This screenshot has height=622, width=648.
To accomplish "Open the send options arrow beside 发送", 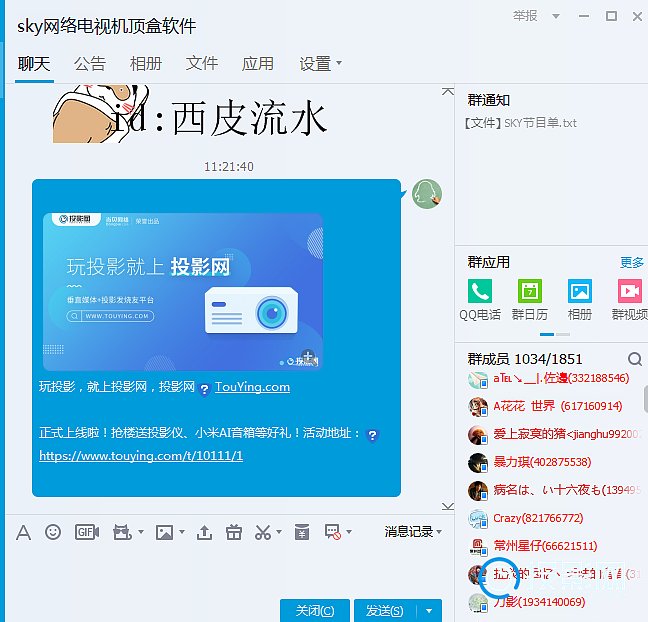I will click(429, 610).
